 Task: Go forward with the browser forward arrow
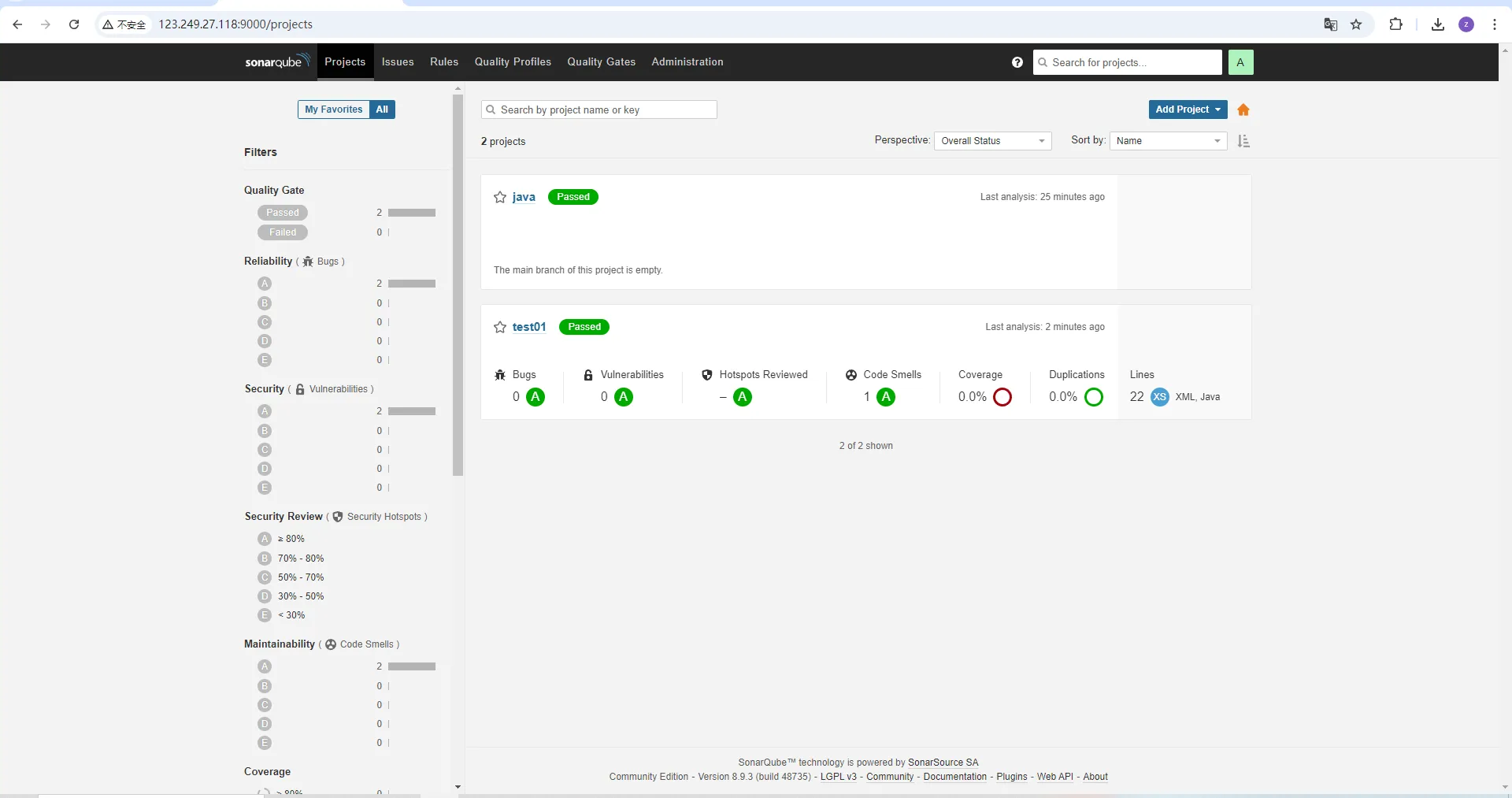pos(46,24)
